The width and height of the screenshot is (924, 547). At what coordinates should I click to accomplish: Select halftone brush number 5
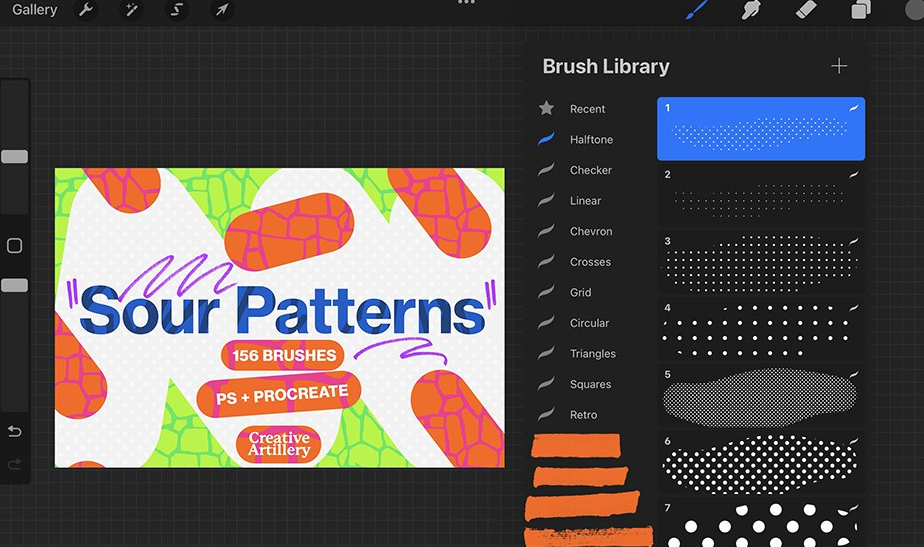761,395
